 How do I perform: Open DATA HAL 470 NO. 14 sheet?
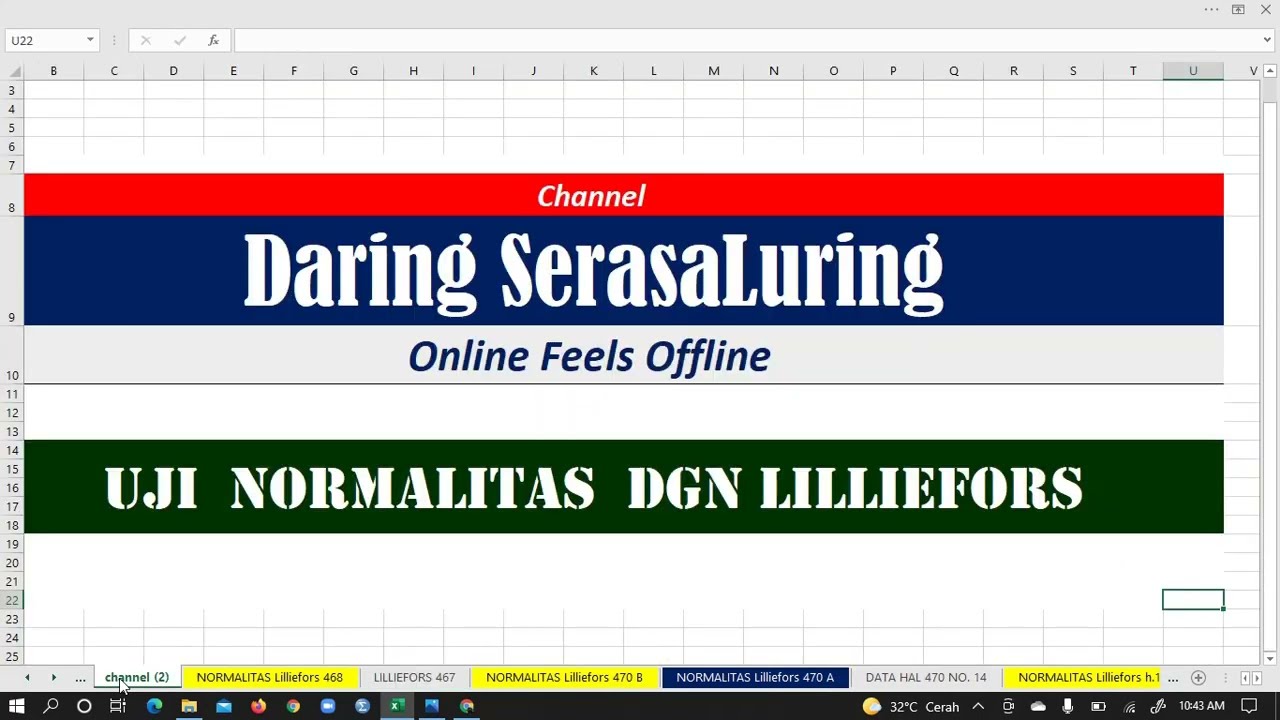(x=926, y=678)
